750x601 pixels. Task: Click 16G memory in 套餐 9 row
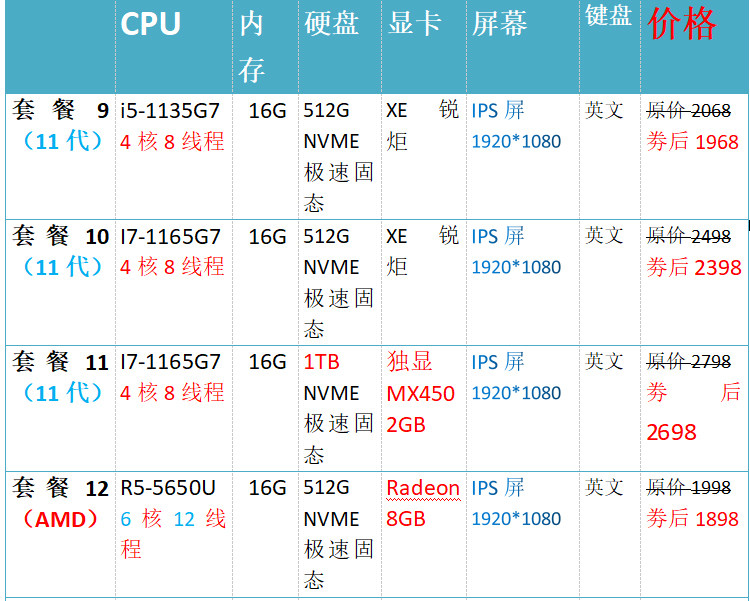[267, 111]
